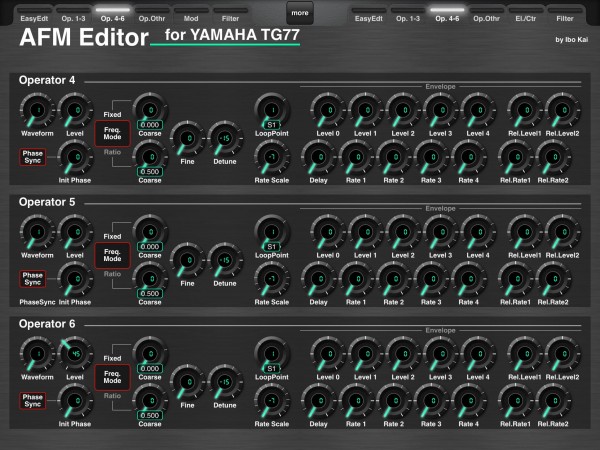Image resolution: width=600 pixels, height=450 pixels.
Task: Click Operator 5 Rate Scale knob
Action: pos(272,279)
